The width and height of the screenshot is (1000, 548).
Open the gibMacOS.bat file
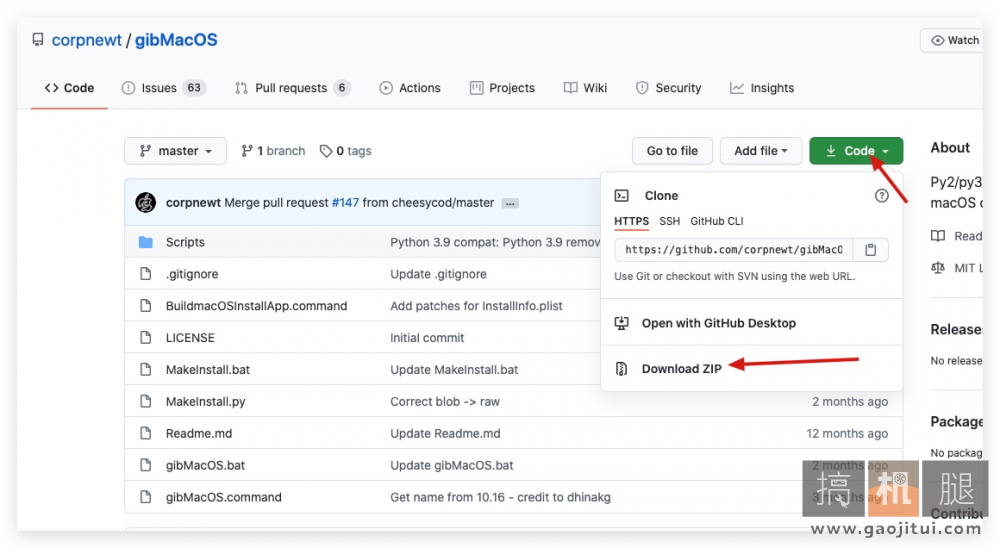[205, 466]
